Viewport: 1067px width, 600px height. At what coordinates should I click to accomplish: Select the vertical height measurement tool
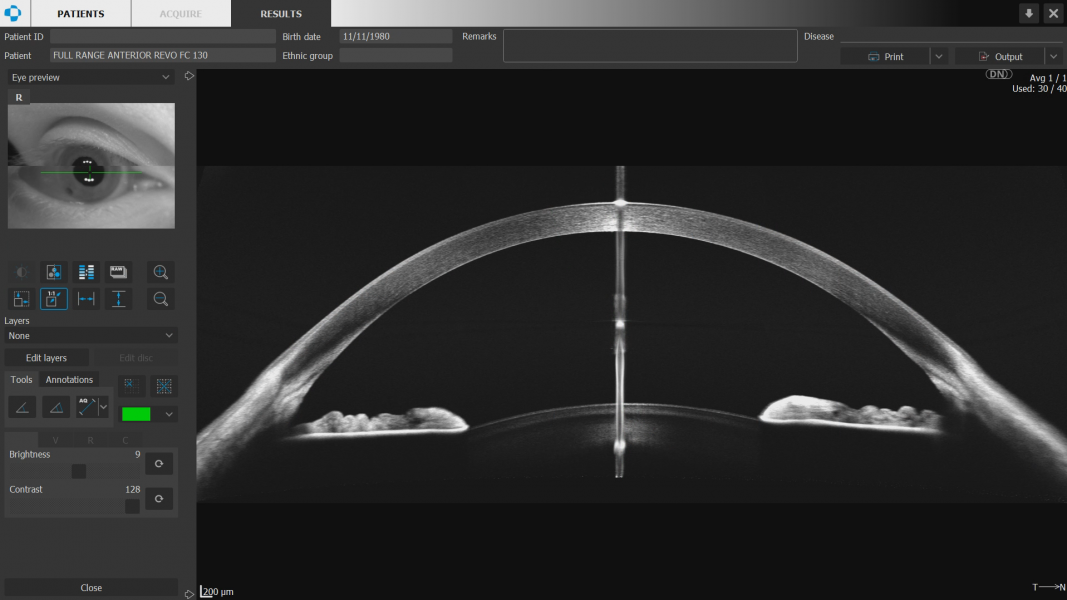point(119,299)
